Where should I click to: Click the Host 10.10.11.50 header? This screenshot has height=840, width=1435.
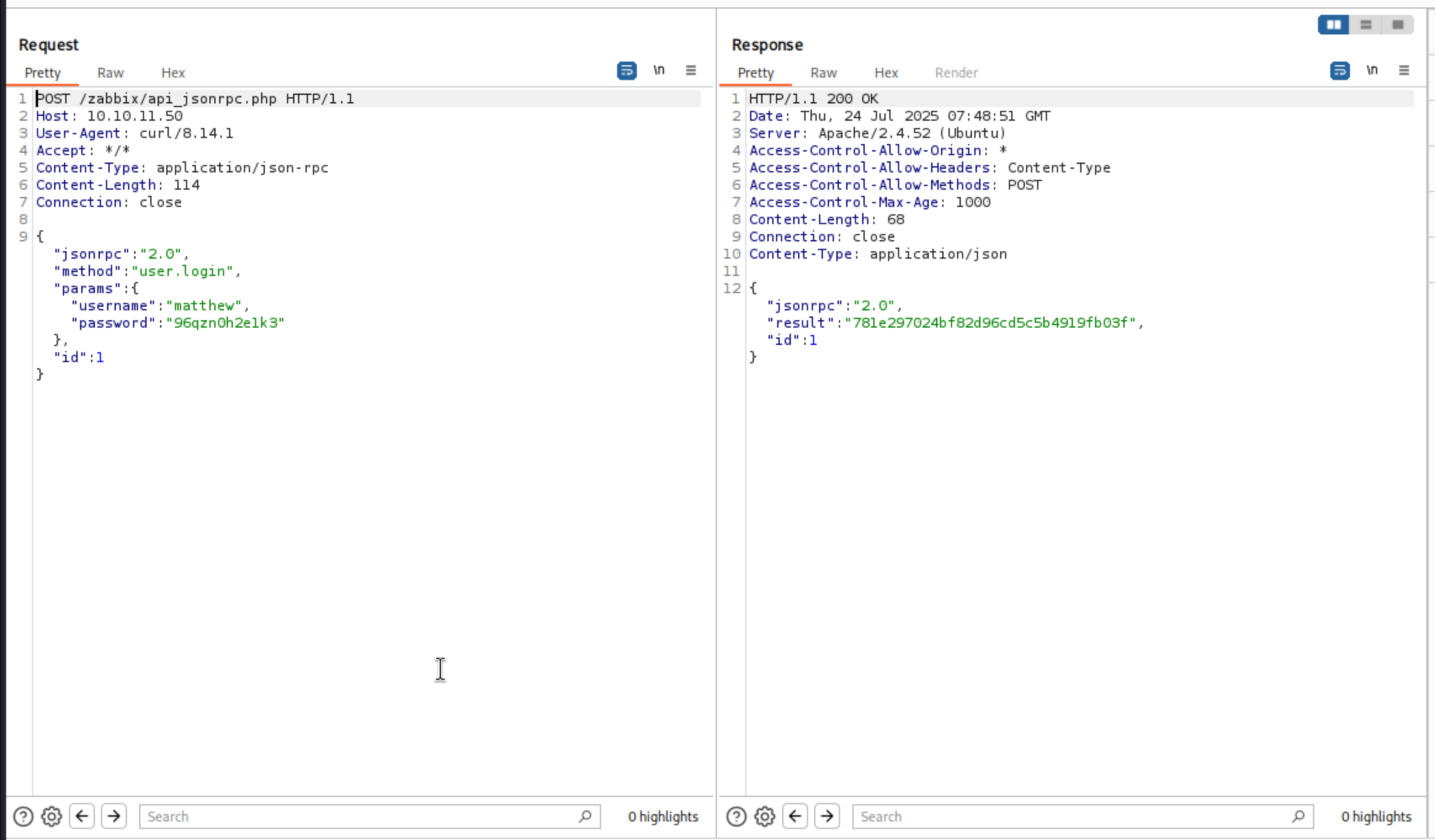pyautogui.click(x=109, y=116)
